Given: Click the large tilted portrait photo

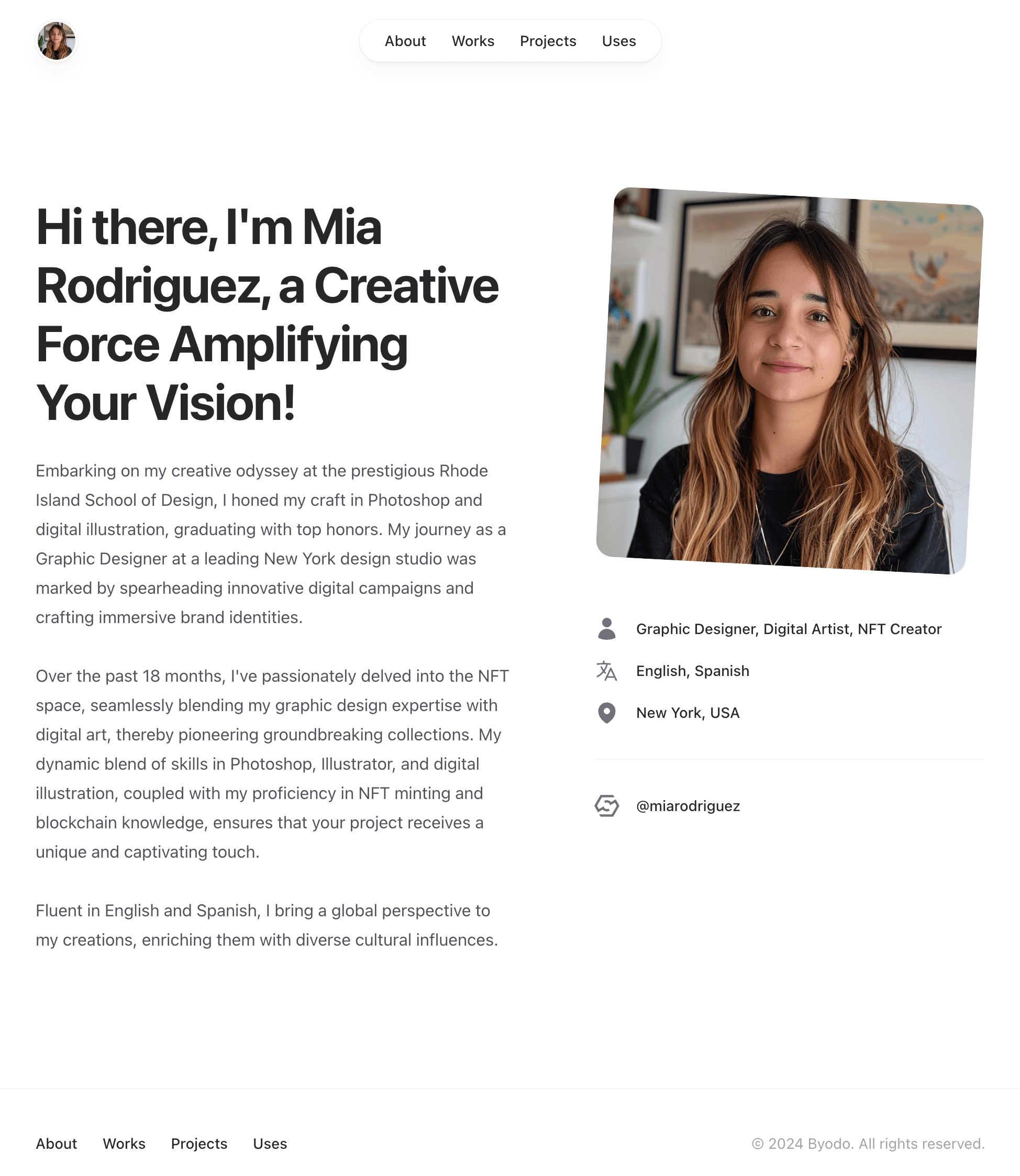Looking at the screenshot, I should click(x=790, y=380).
